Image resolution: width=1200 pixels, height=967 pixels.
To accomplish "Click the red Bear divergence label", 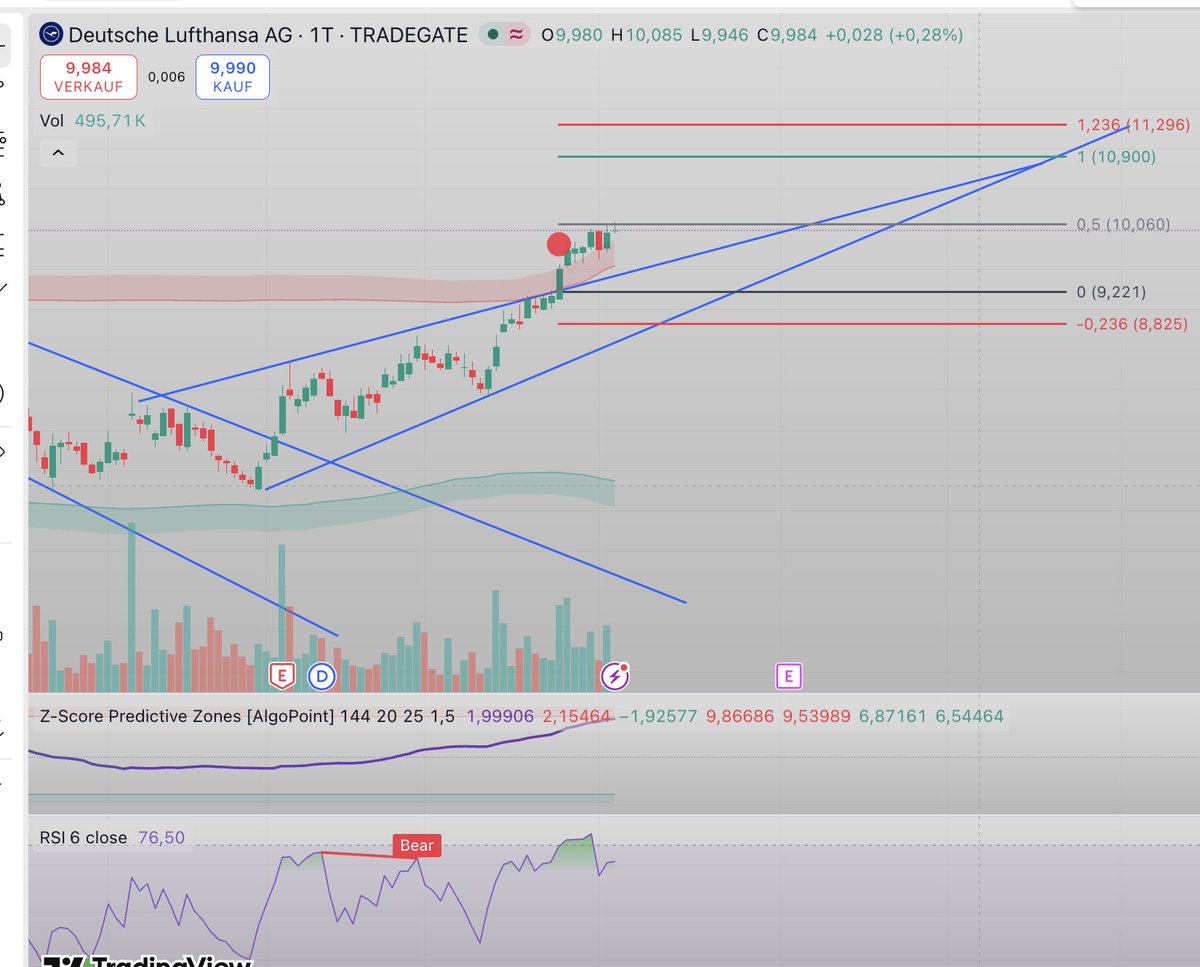I will (x=417, y=846).
